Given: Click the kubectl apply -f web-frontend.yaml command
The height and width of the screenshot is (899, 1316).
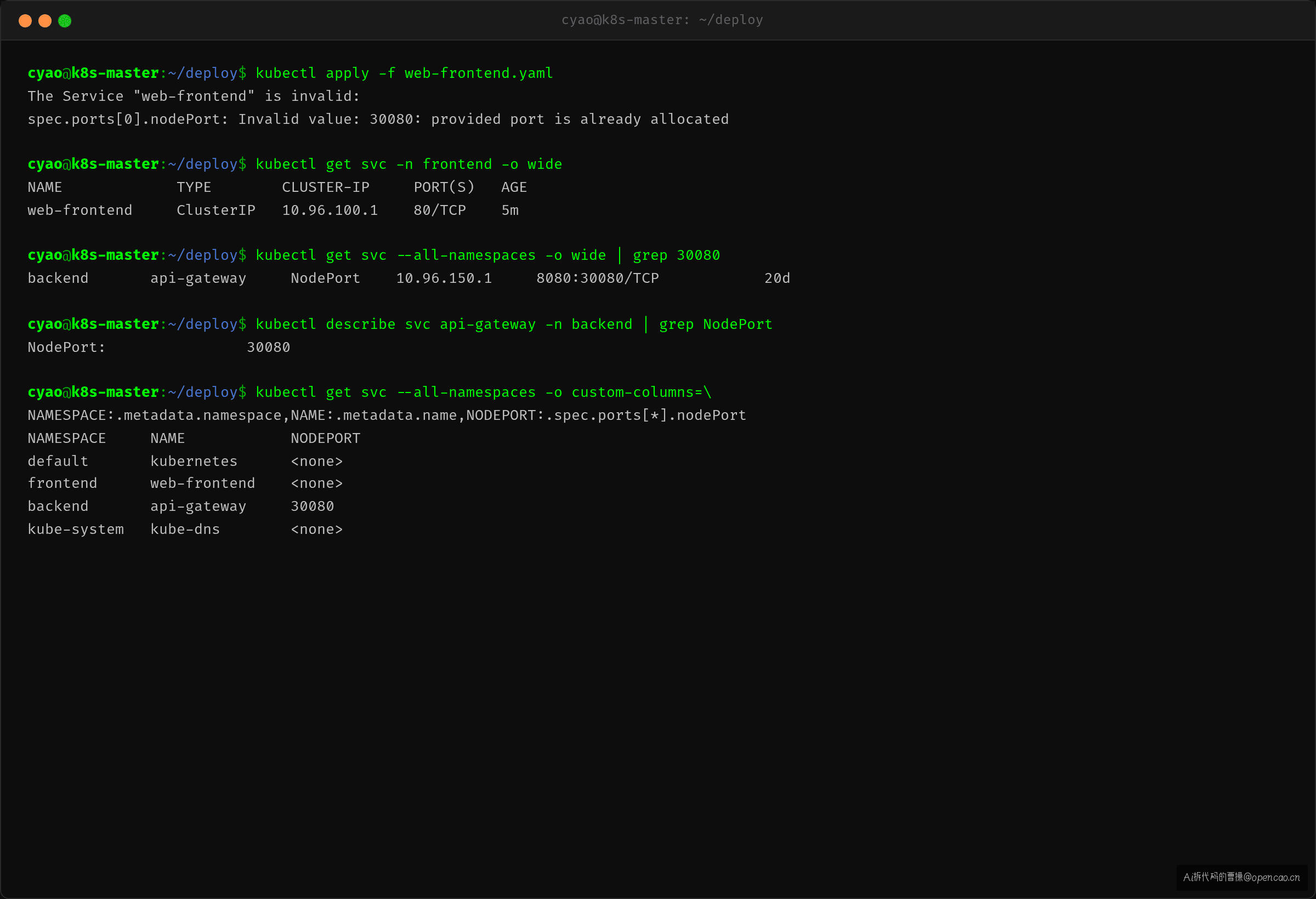Looking at the screenshot, I should tap(404, 73).
